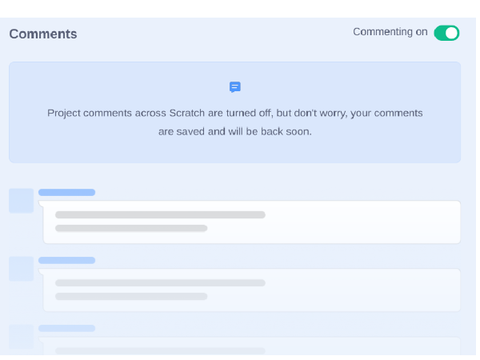The image size is (480, 360).
Task: Click the blue speech-bubble comment icon
Action: tap(235, 87)
